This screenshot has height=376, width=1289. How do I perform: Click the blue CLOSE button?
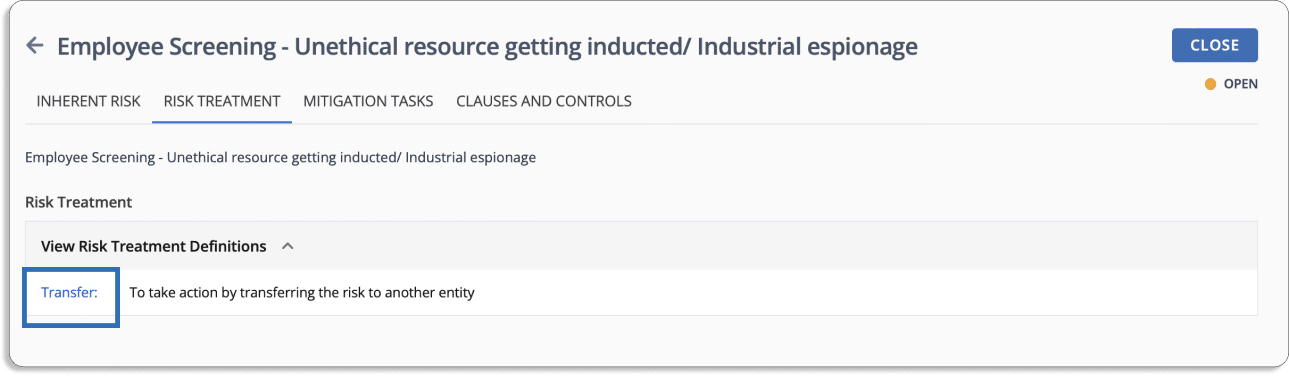click(x=1215, y=45)
